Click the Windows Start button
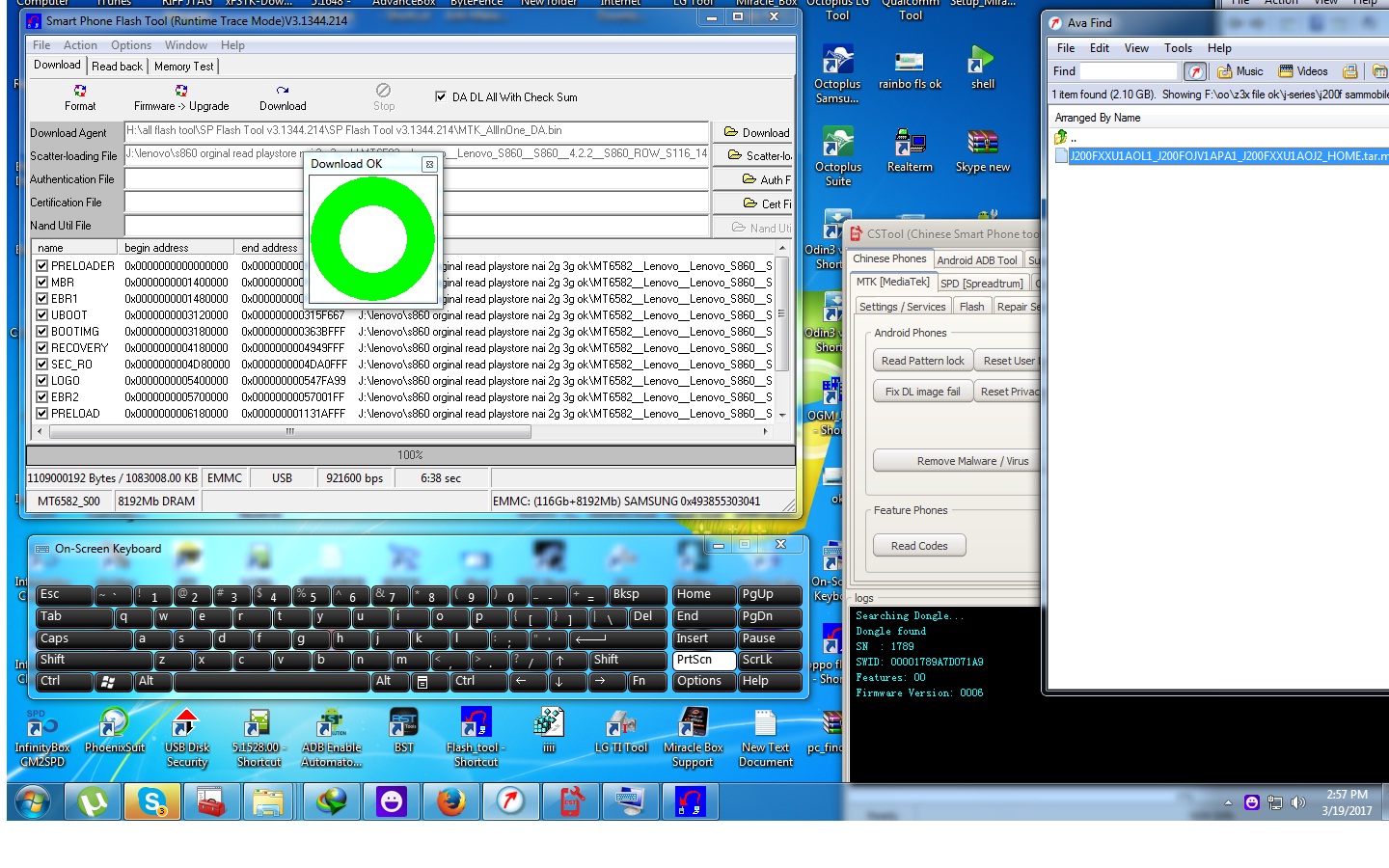The height and width of the screenshot is (868, 1389). point(33,801)
